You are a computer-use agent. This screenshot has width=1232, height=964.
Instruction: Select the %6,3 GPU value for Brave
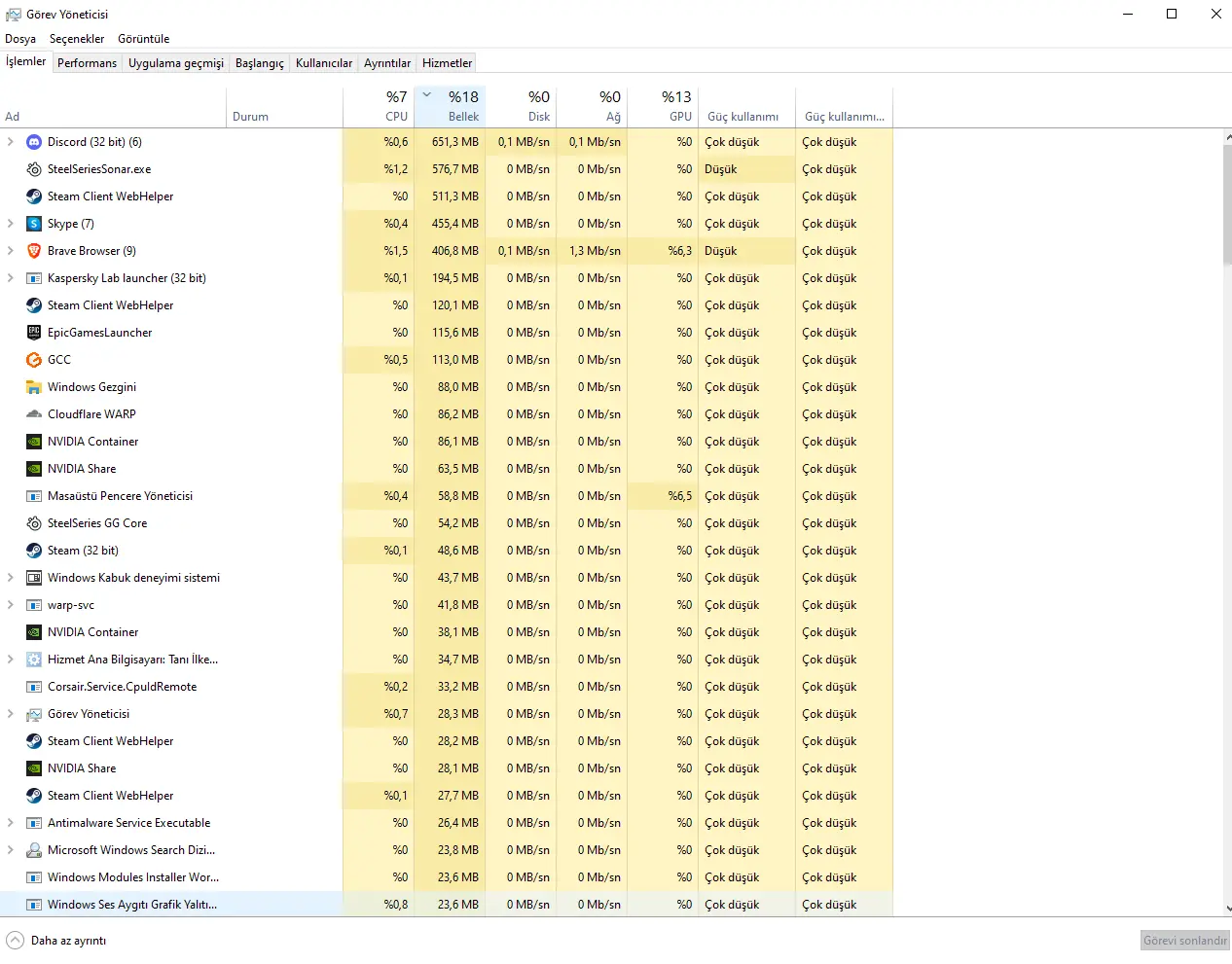pyautogui.click(x=663, y=251)
